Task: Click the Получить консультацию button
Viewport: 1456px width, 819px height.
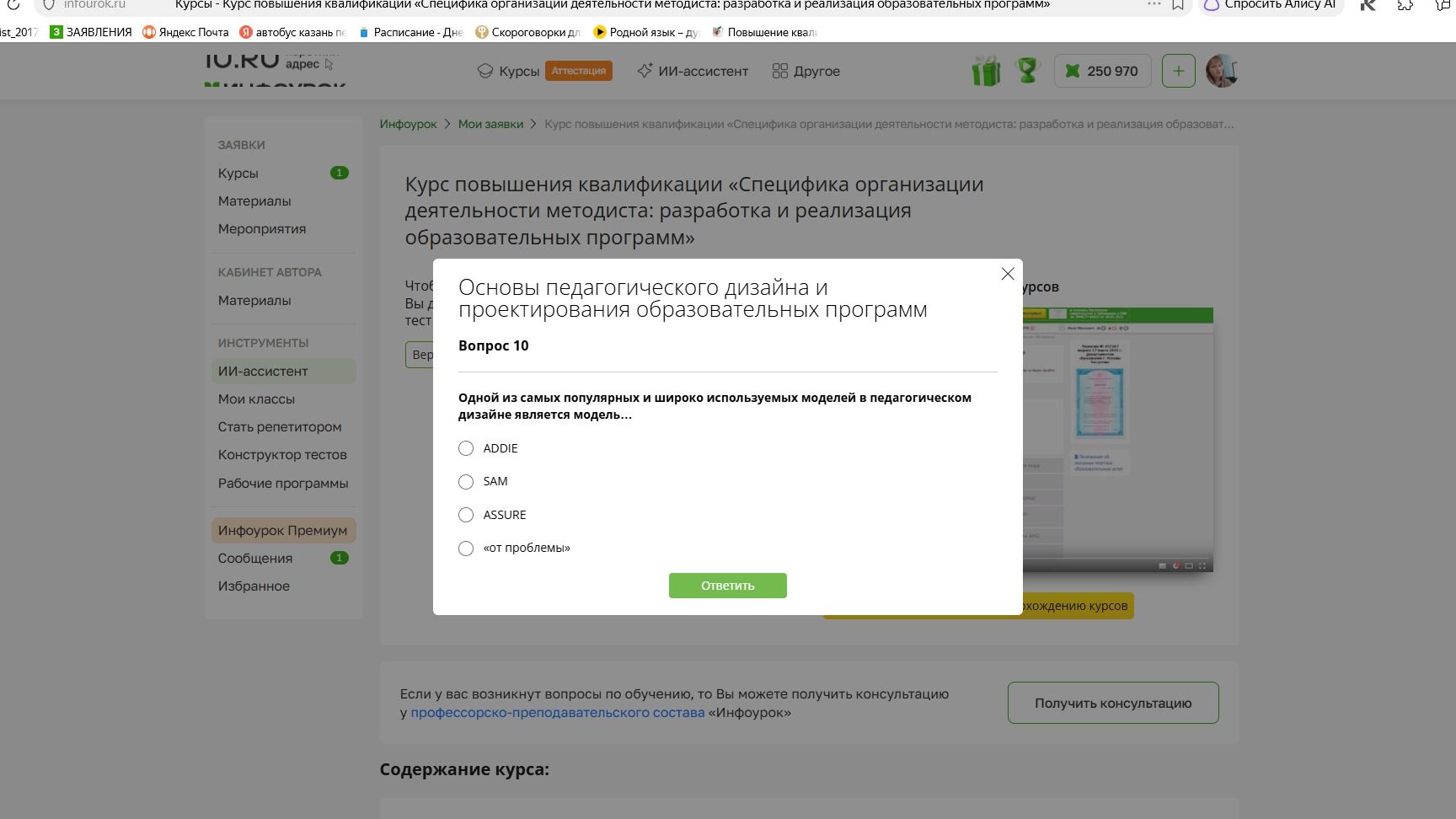Action: 1113,703
